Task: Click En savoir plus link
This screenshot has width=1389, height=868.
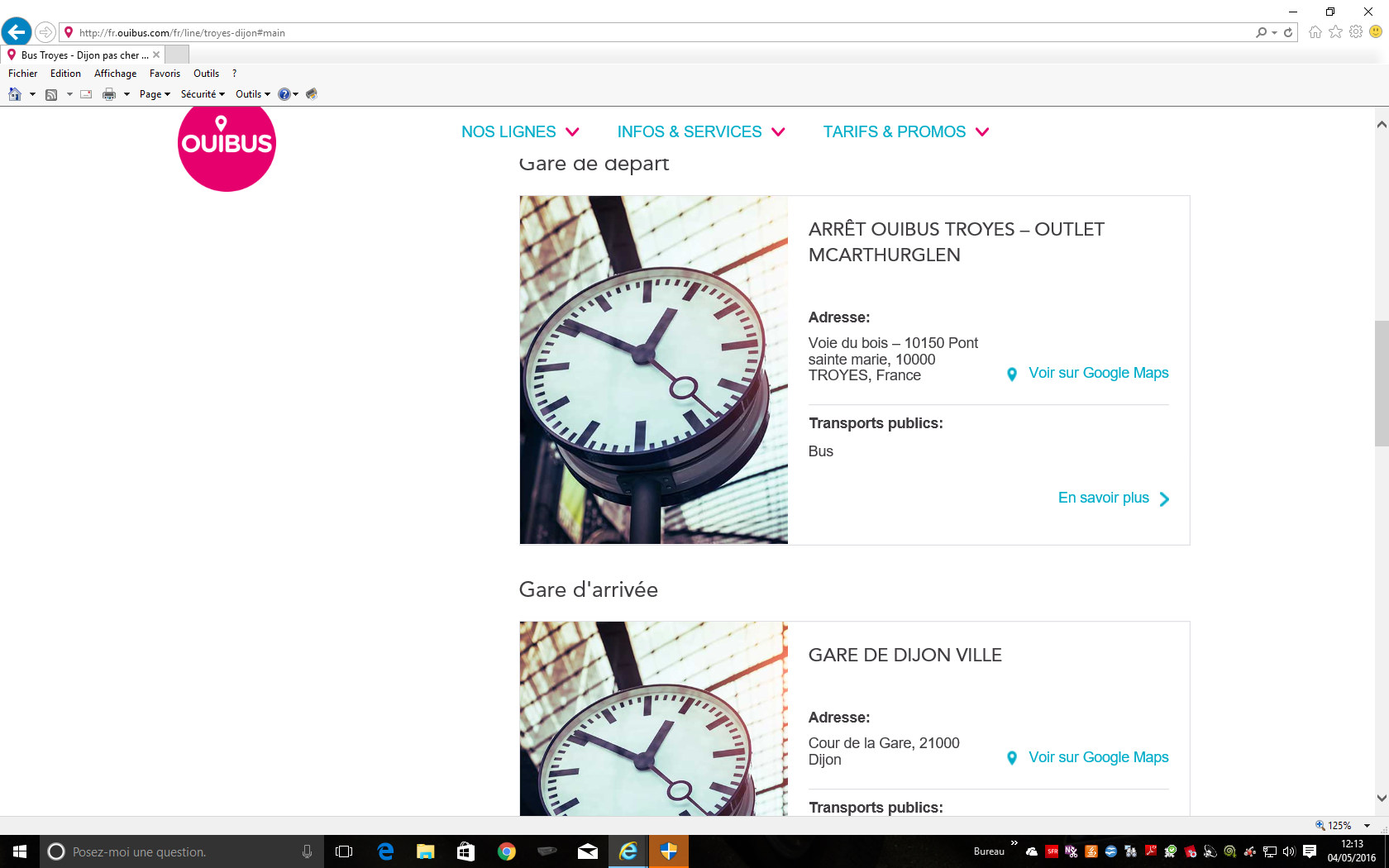Action: click(1114, 498)
